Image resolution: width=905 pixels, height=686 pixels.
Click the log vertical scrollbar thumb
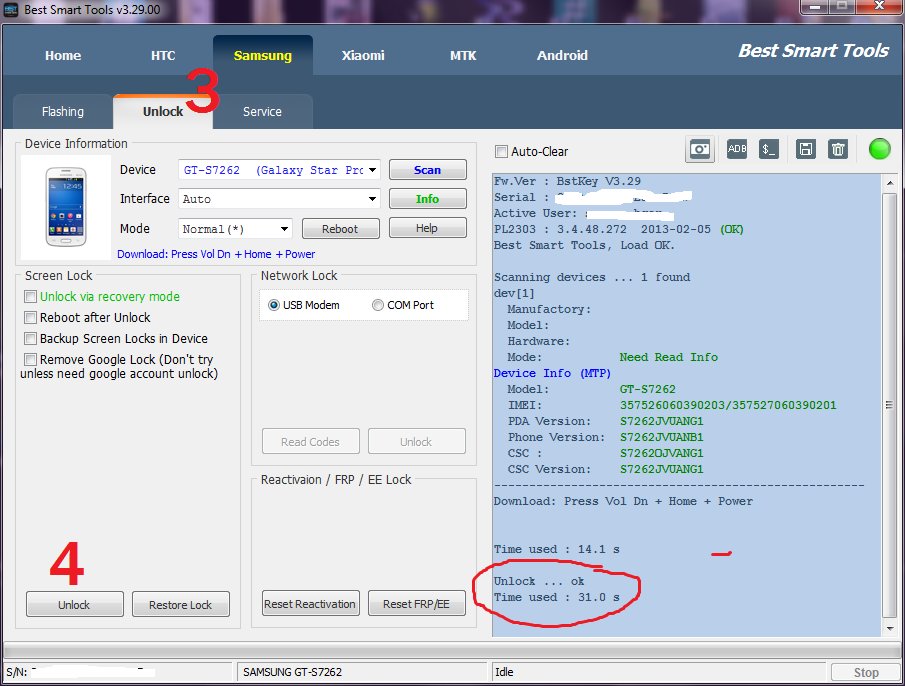(x=889, y=405)
